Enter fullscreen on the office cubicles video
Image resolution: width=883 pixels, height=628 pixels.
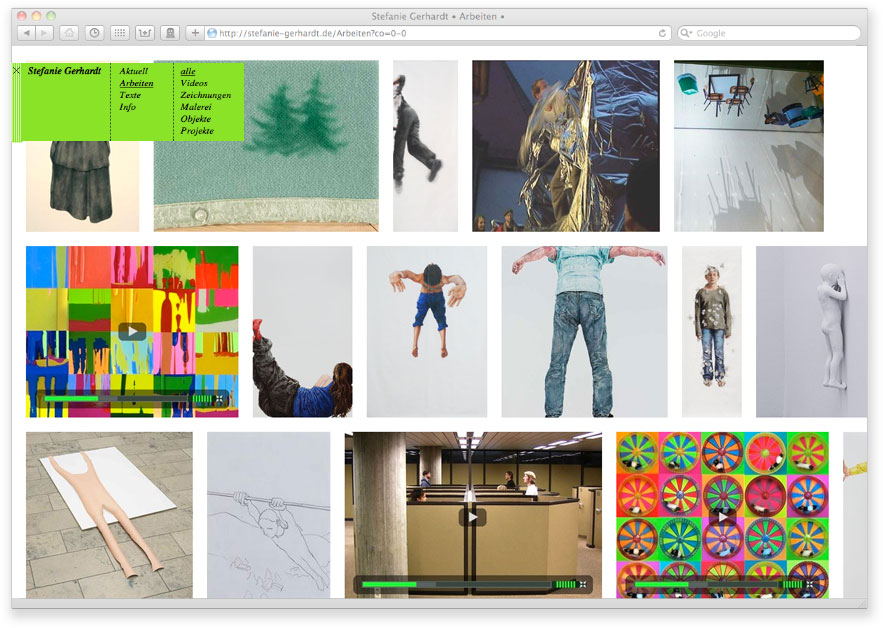click(x=584, y=584)
